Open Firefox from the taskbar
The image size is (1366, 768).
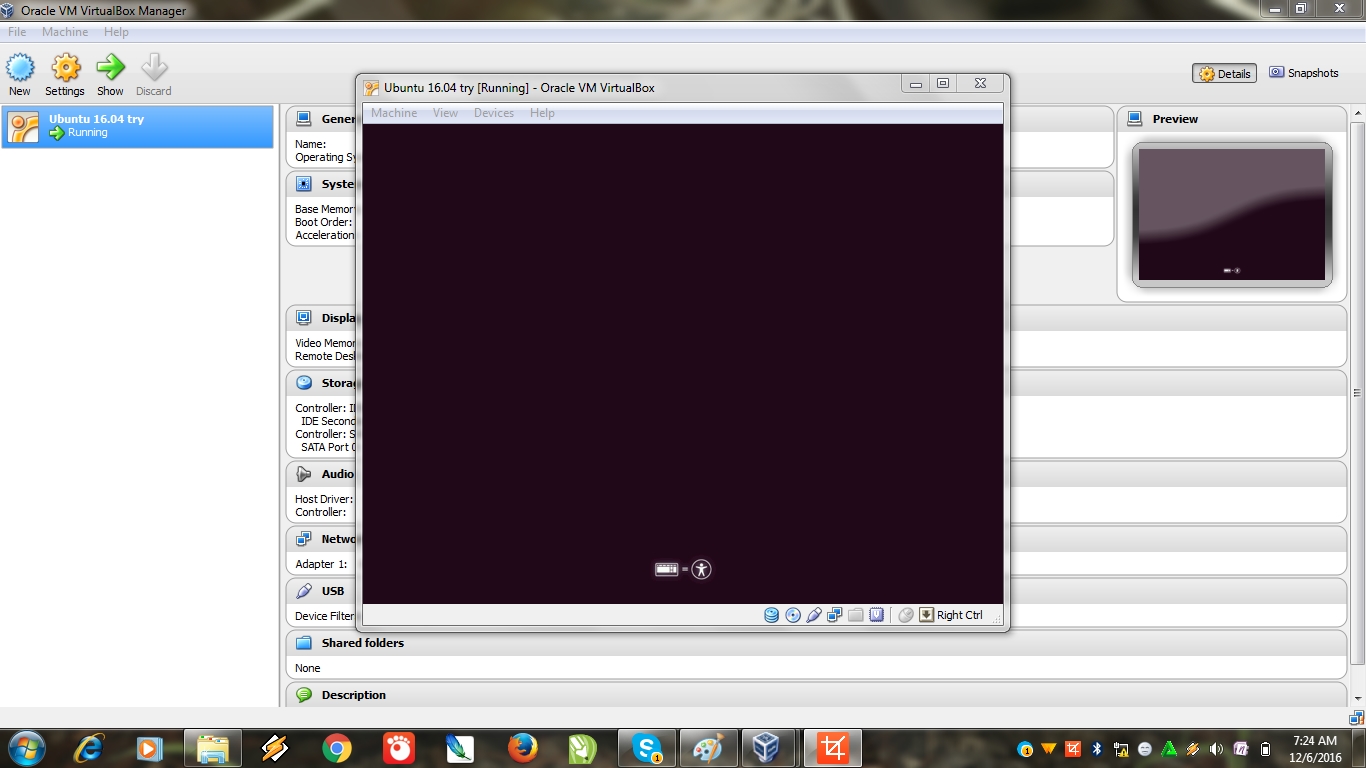(x=522, y=748)
